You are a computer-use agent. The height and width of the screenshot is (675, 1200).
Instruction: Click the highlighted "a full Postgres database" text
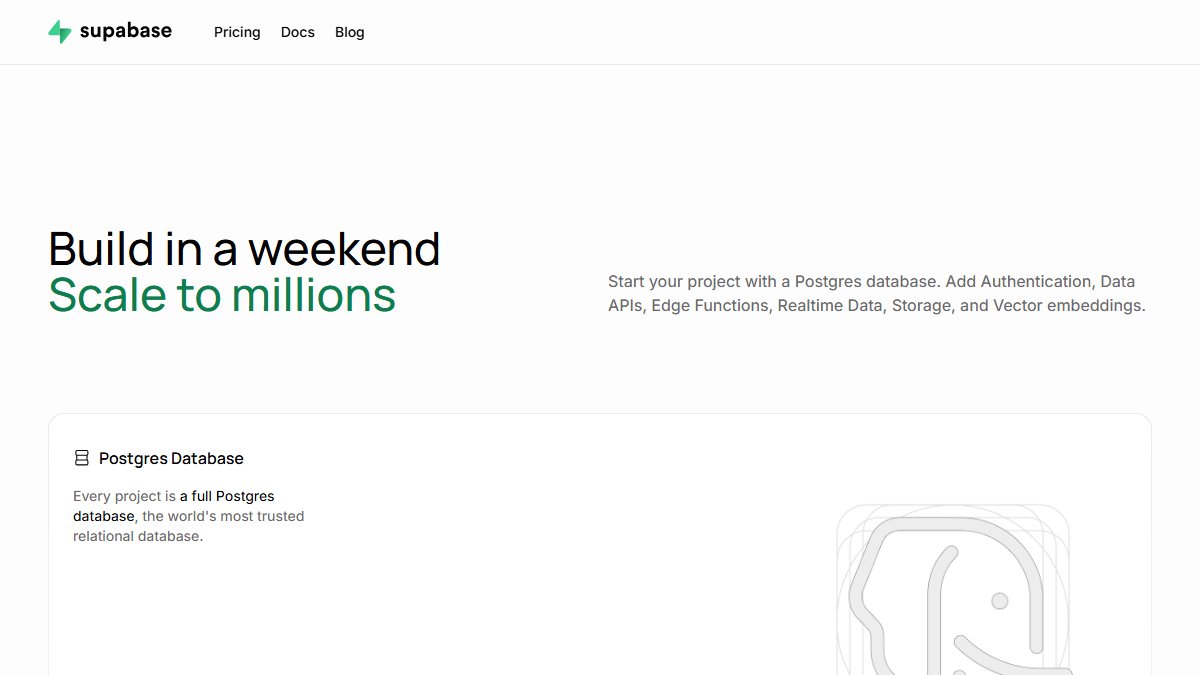pos(174,506)
